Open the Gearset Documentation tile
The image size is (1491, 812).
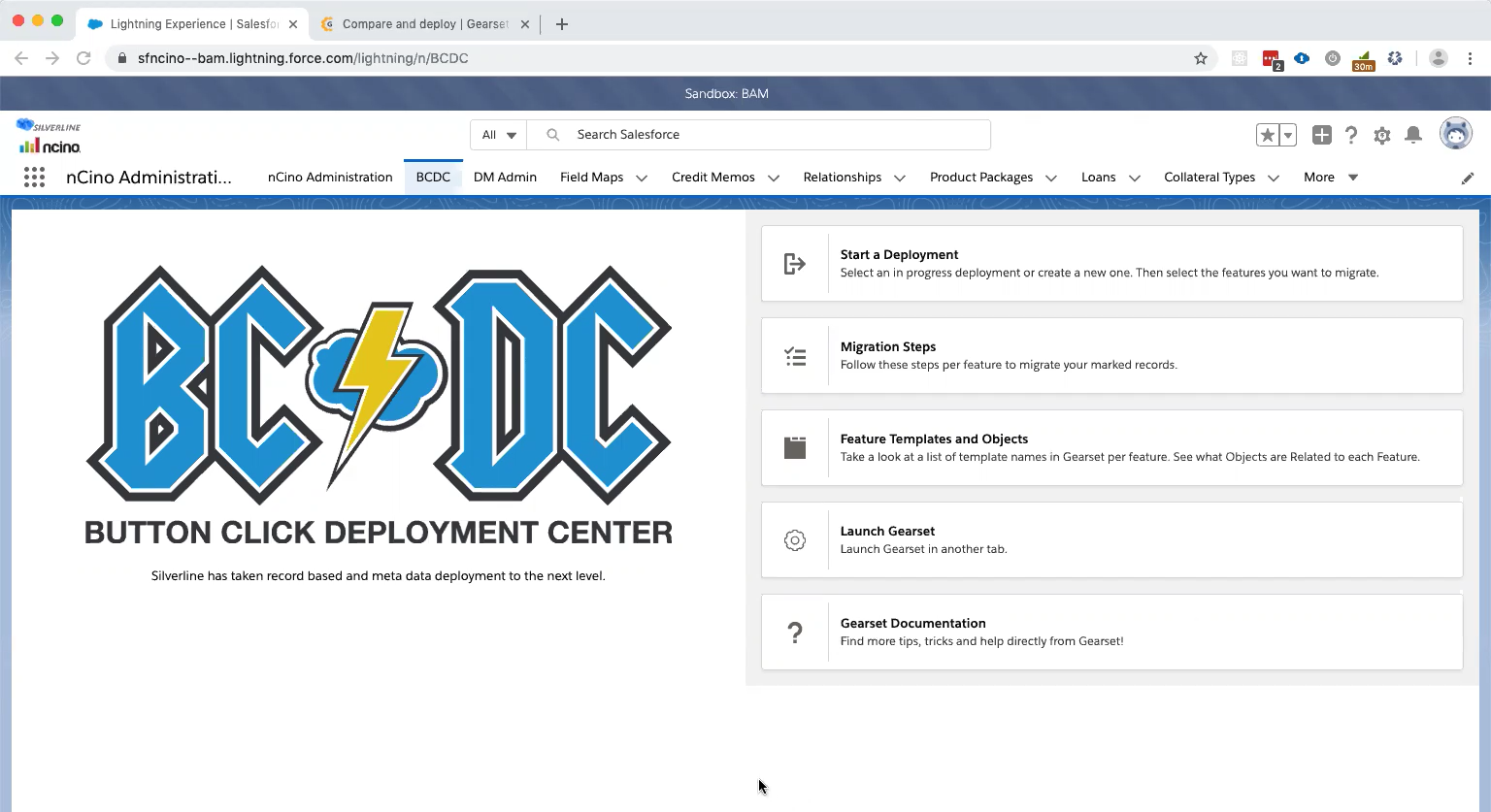[1111, 632]
